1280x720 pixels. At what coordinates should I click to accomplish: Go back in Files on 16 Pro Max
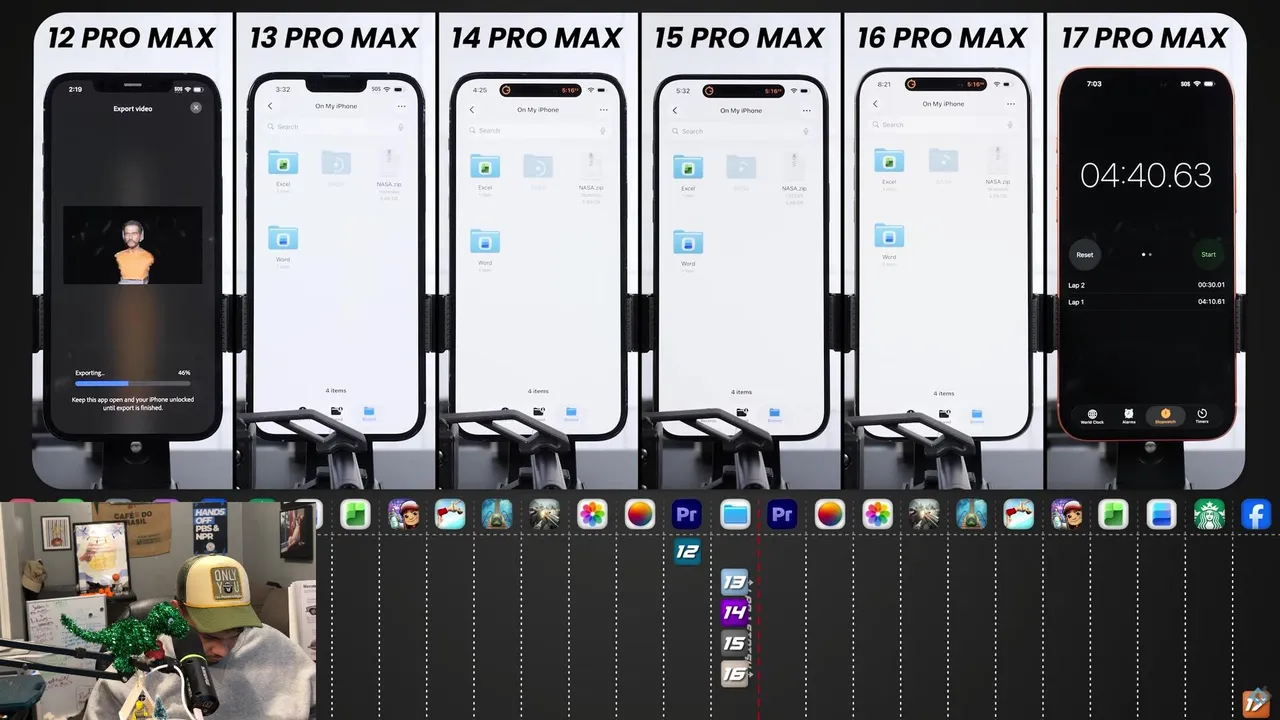pos(876,104)
